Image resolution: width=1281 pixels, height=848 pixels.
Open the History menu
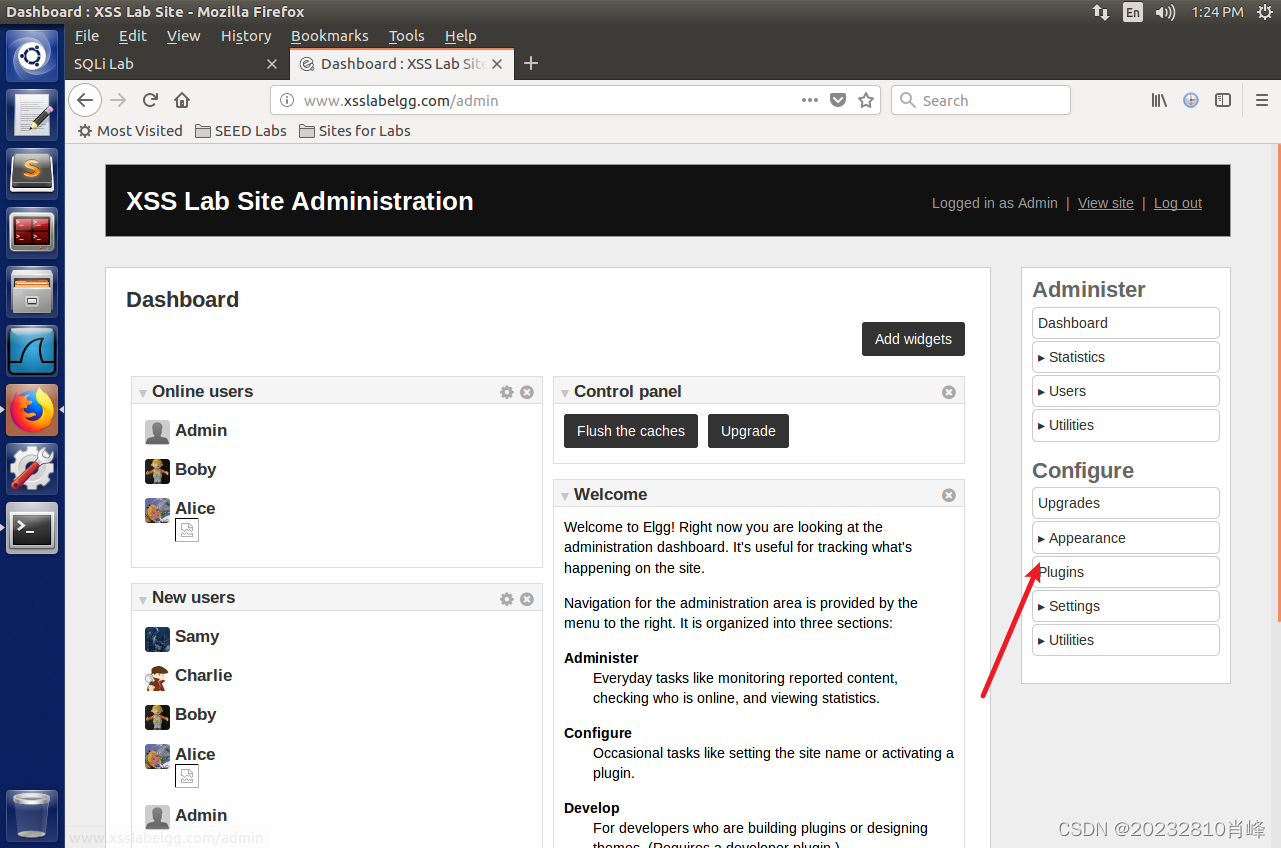coord(246,36)
